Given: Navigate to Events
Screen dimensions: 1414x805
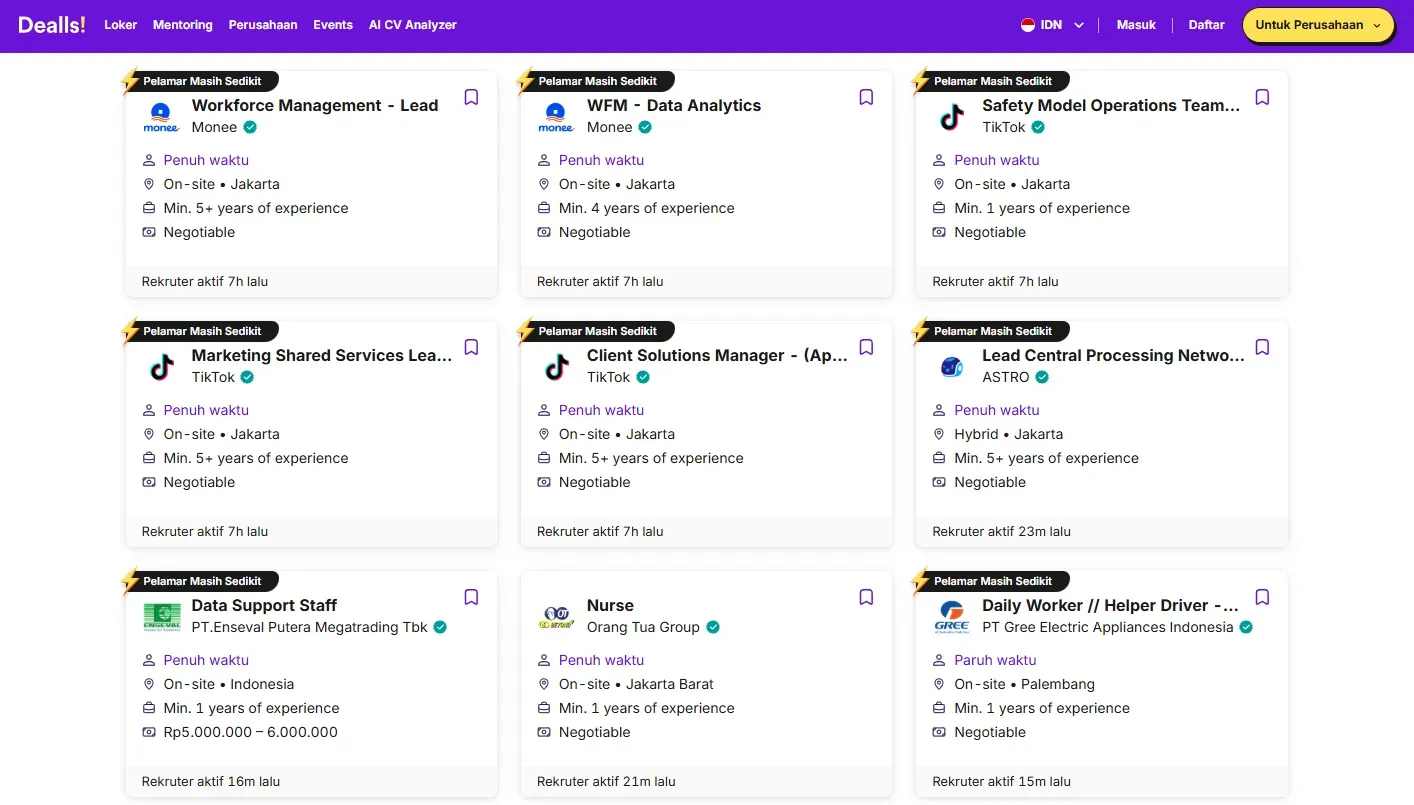Looking at the screenshot, I should point(333,25).
